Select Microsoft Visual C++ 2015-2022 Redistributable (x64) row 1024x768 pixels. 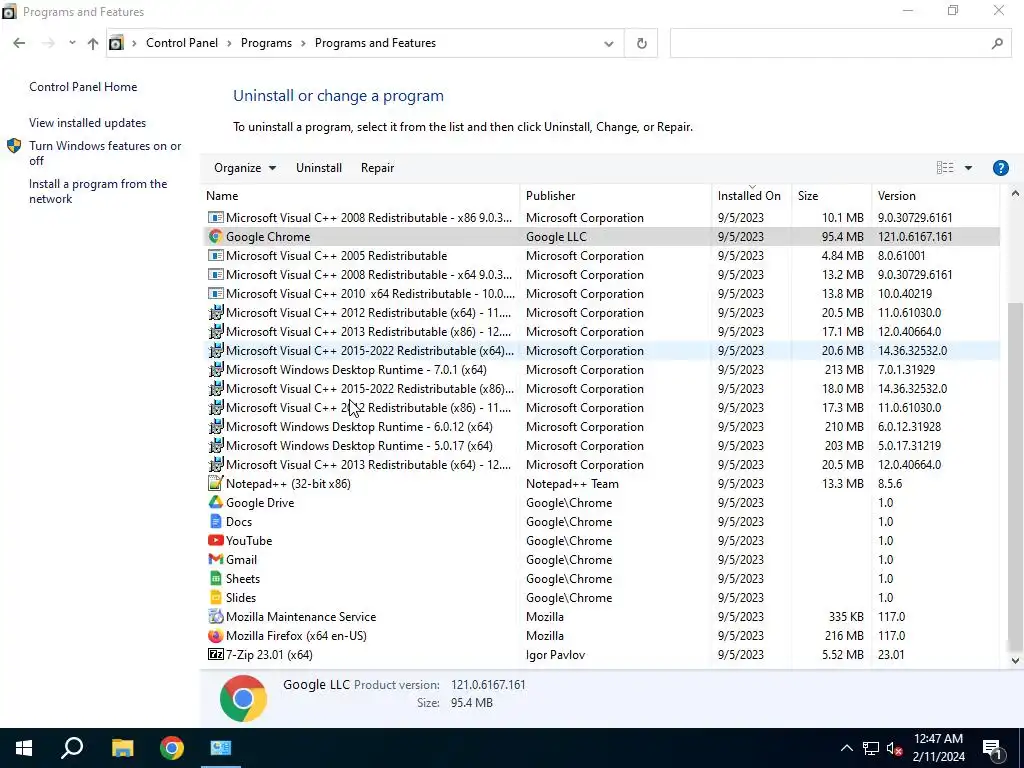pos(601,351)
